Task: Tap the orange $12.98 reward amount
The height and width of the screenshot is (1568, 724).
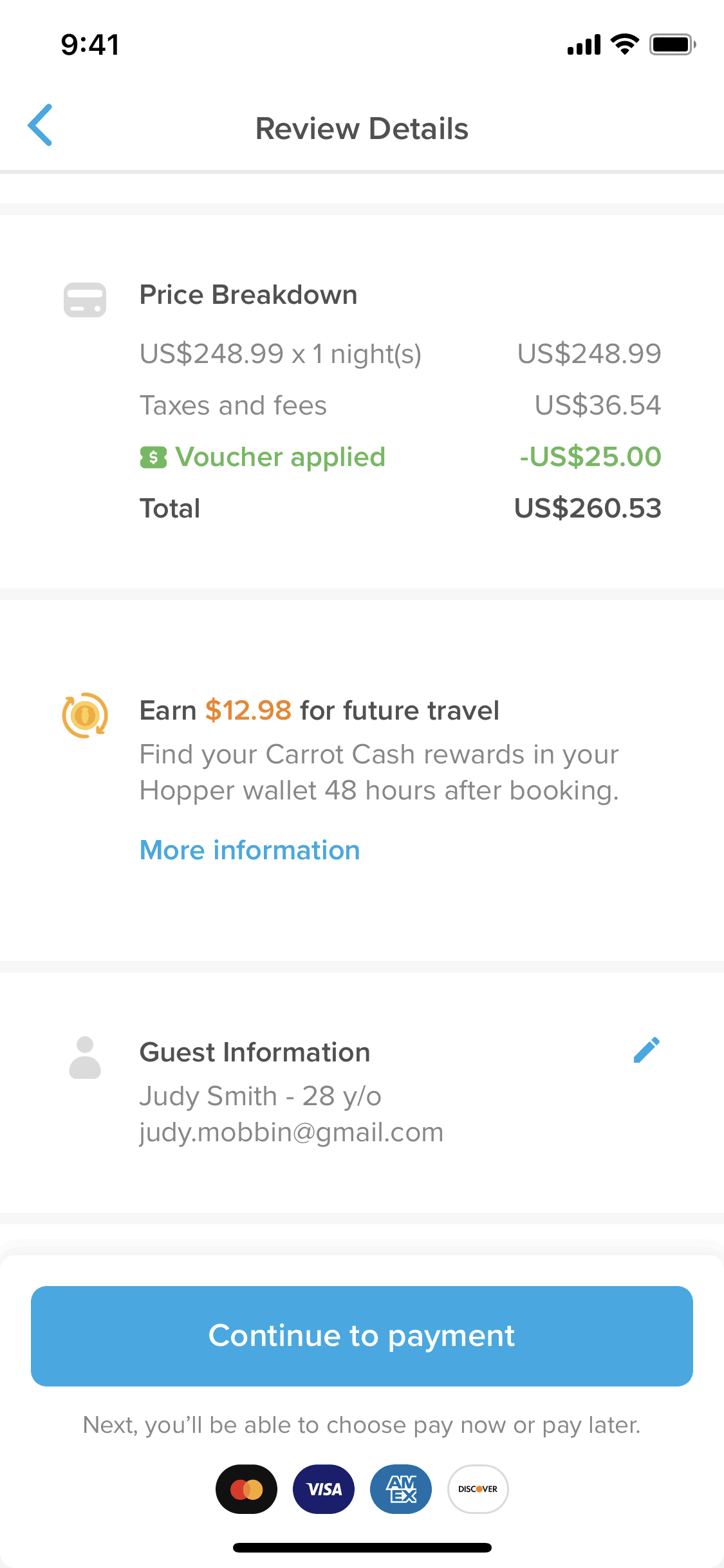Action: pos(248,711)
